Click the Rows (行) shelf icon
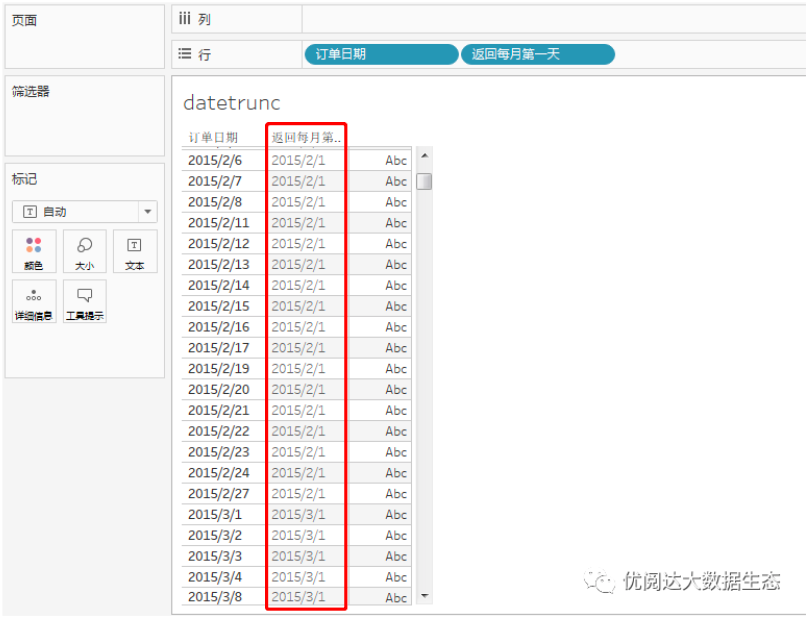Image resolution: width=810 pixels, height=620 pixels. point(185,54)
